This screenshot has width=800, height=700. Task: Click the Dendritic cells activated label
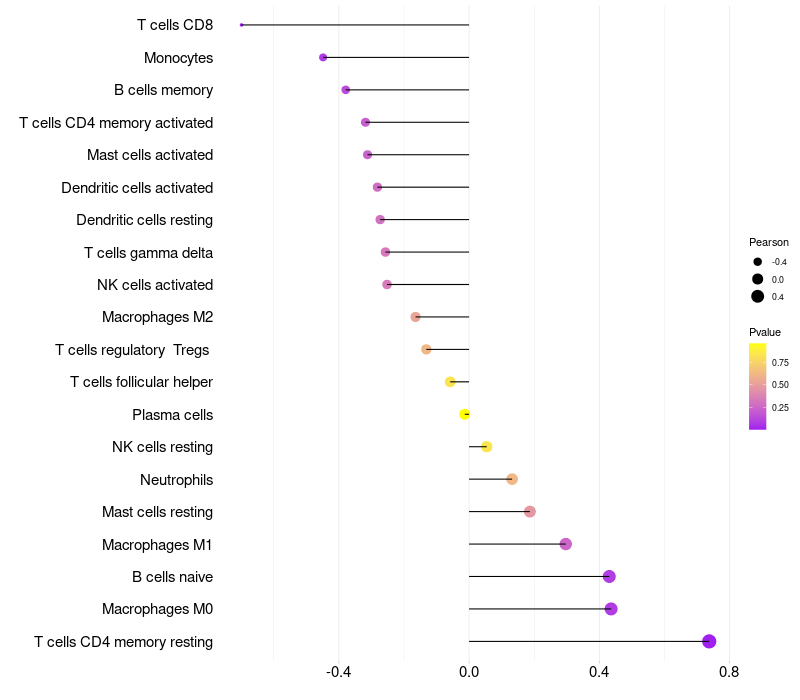pos(137,188)
